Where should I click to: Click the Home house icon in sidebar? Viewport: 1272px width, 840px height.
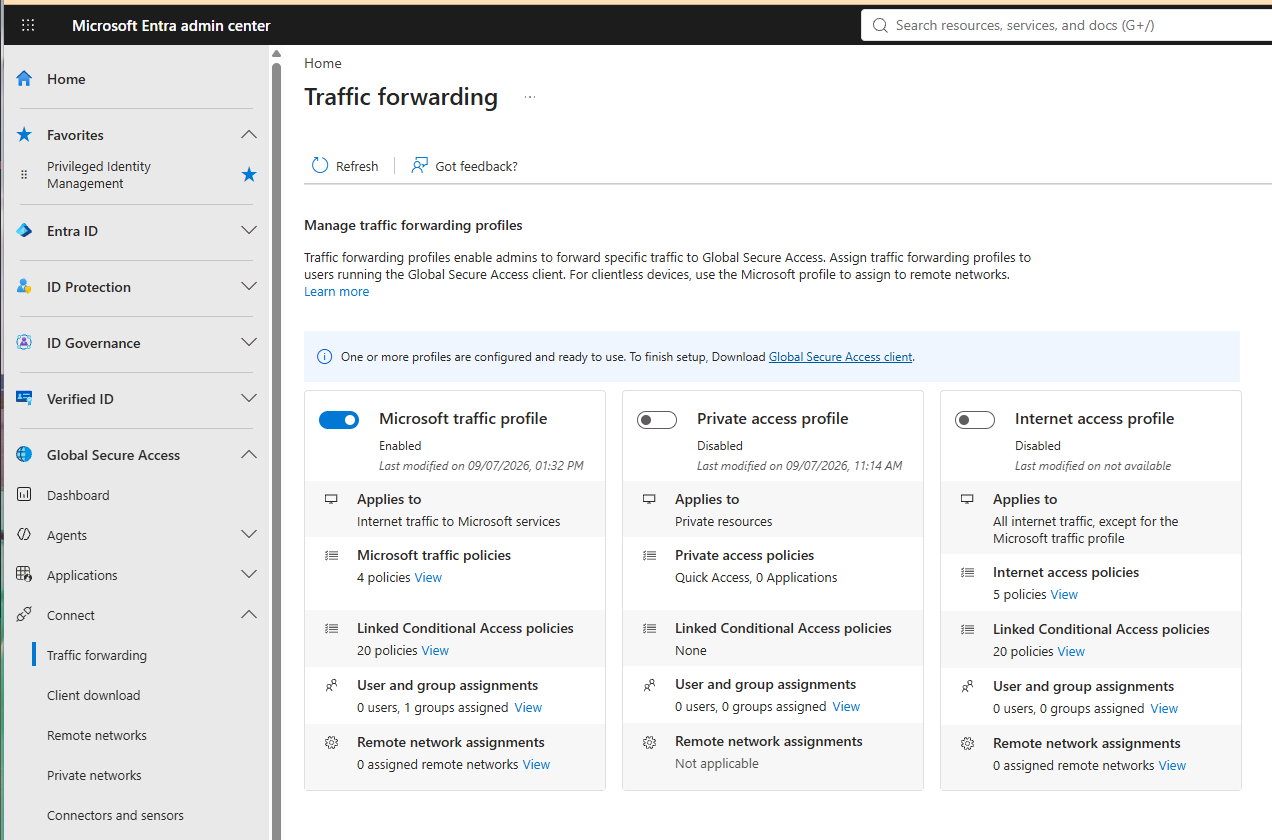pos(24,79)
